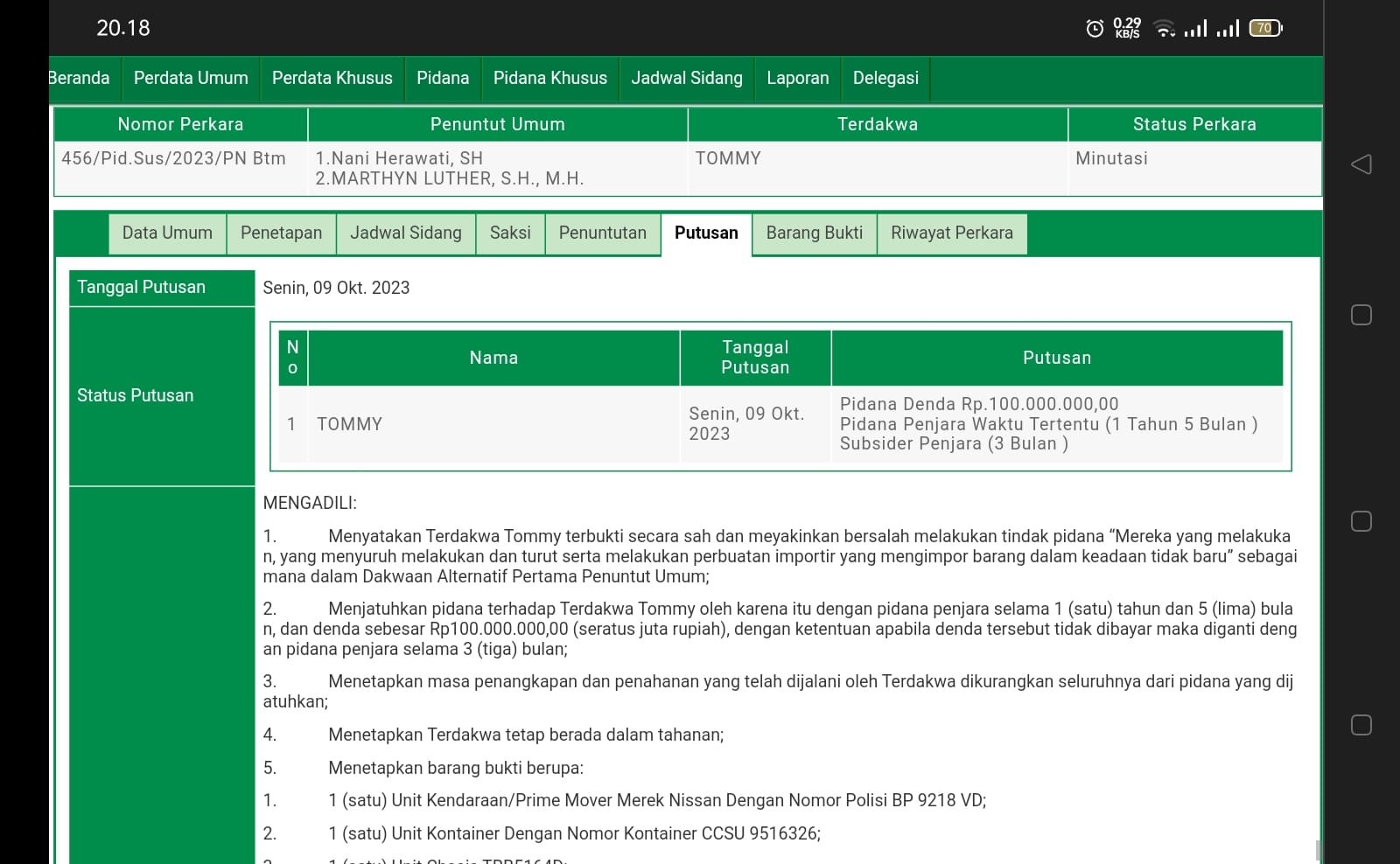
Task: Tap the Wi-Fi signal status icon
Action: [x=1164, y=29]
